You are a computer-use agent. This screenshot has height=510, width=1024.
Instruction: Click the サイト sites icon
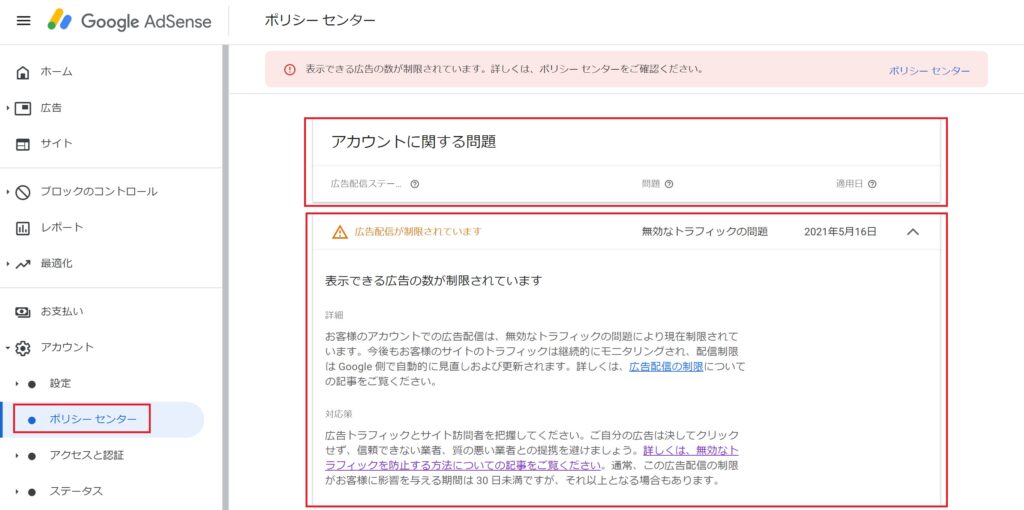tap(23, 144)
